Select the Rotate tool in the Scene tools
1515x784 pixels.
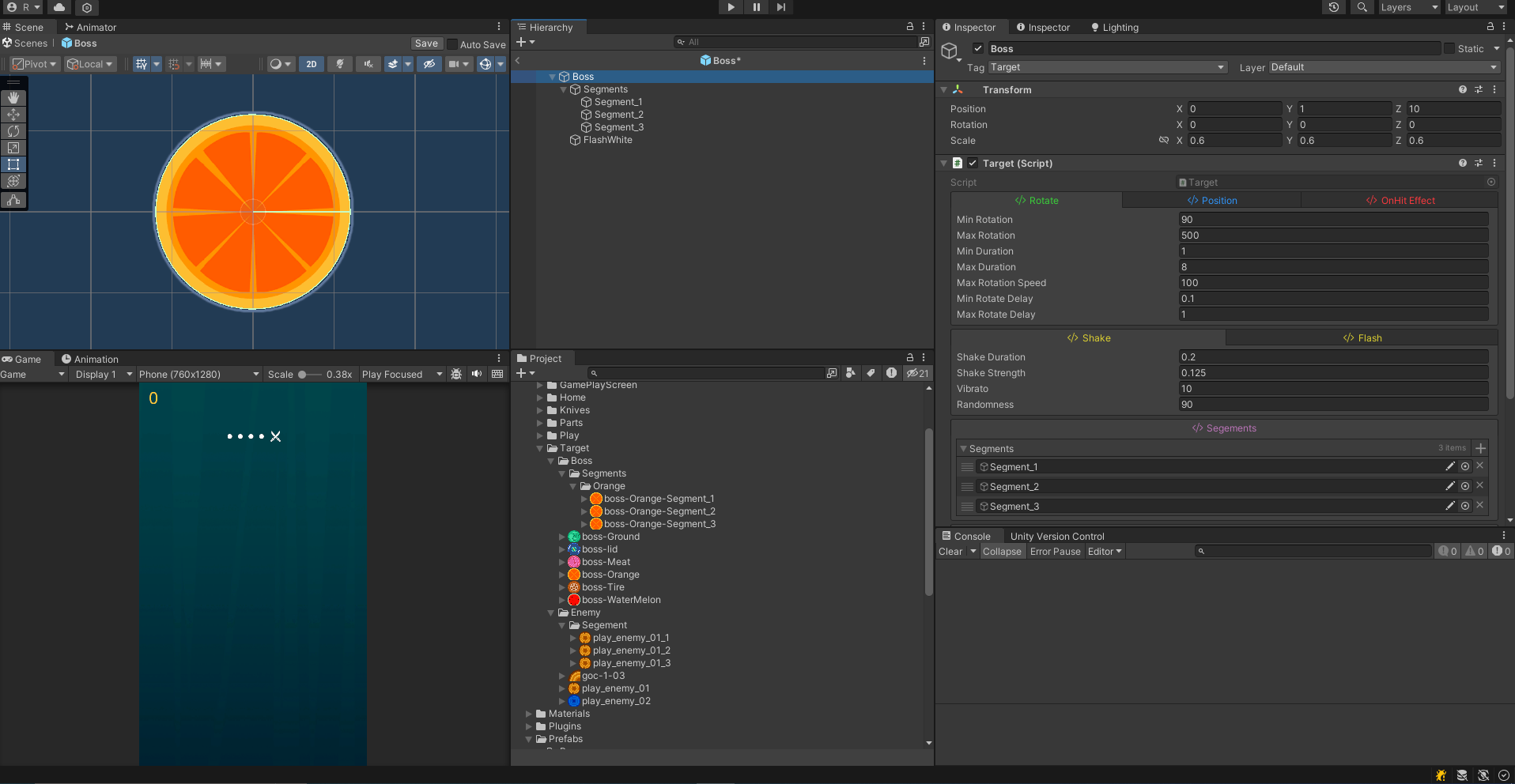tap(13, 131)
